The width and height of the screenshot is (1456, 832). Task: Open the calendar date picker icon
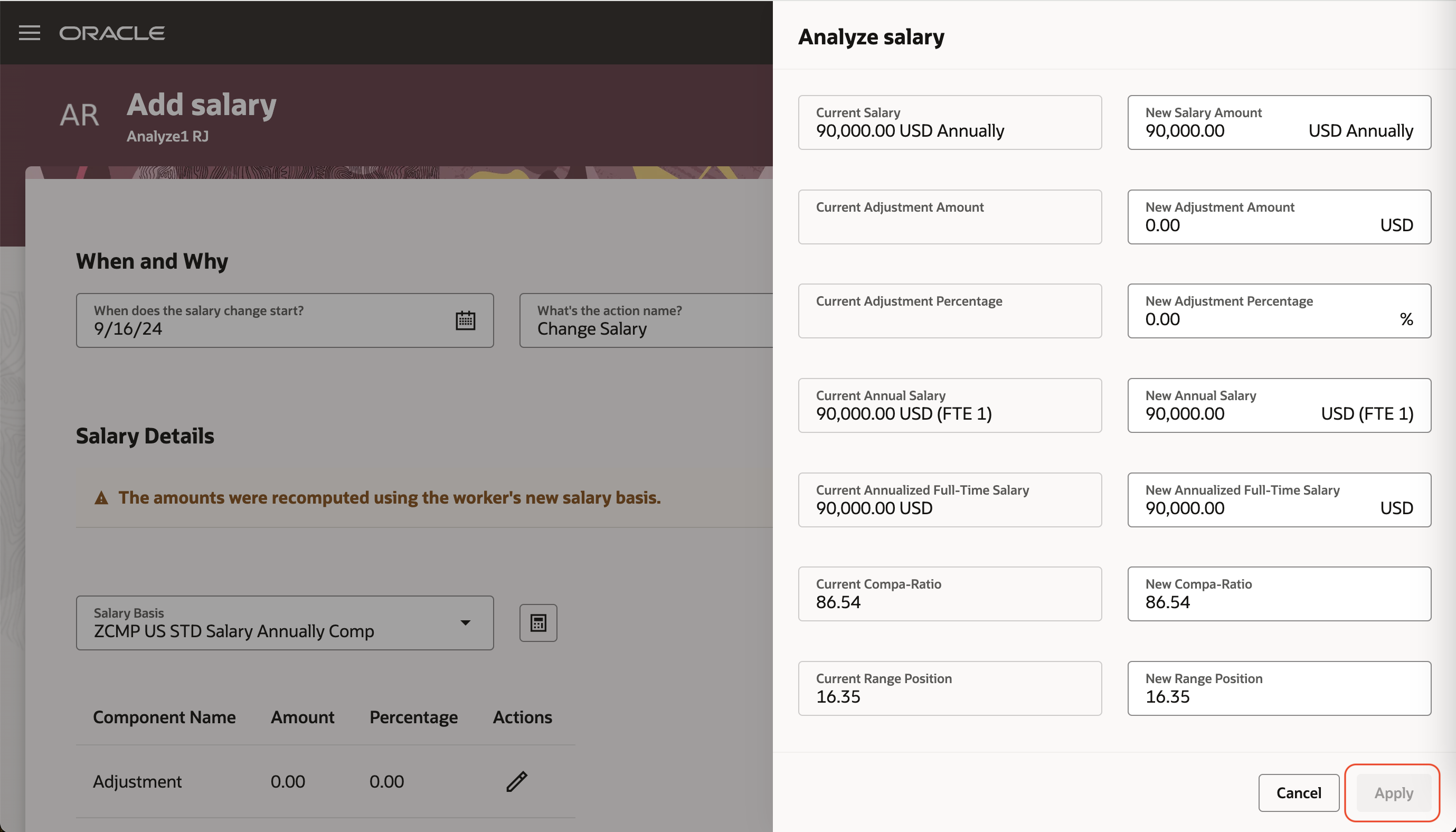click(465, 320)
